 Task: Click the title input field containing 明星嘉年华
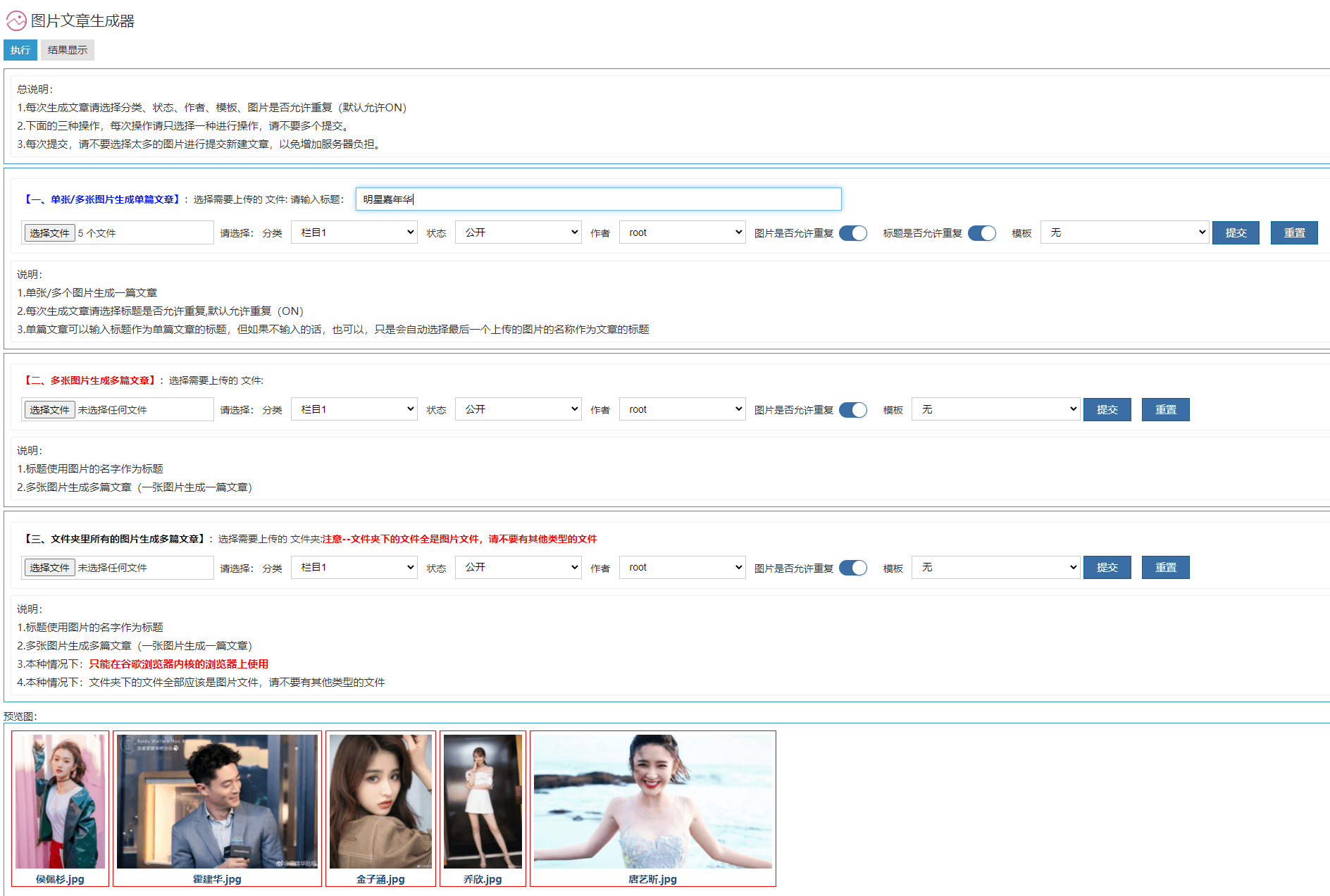(x=598, y=199)
